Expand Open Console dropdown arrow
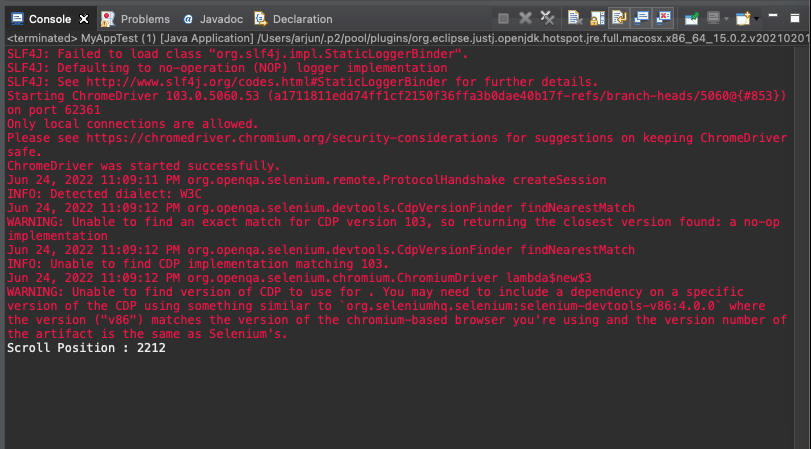The image size is (811, 449). (x=756, y=19)
